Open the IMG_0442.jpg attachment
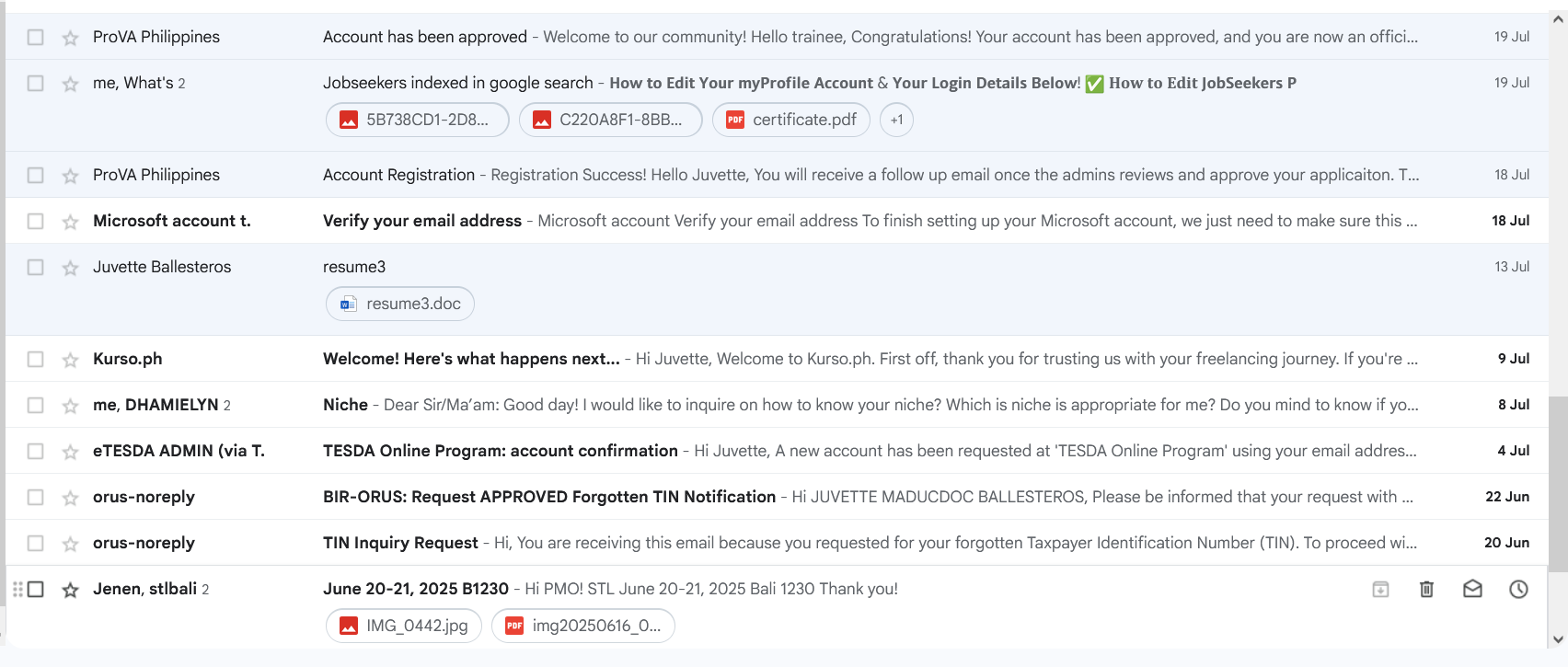Viewport: 1568px width, 667px height. 404,626
